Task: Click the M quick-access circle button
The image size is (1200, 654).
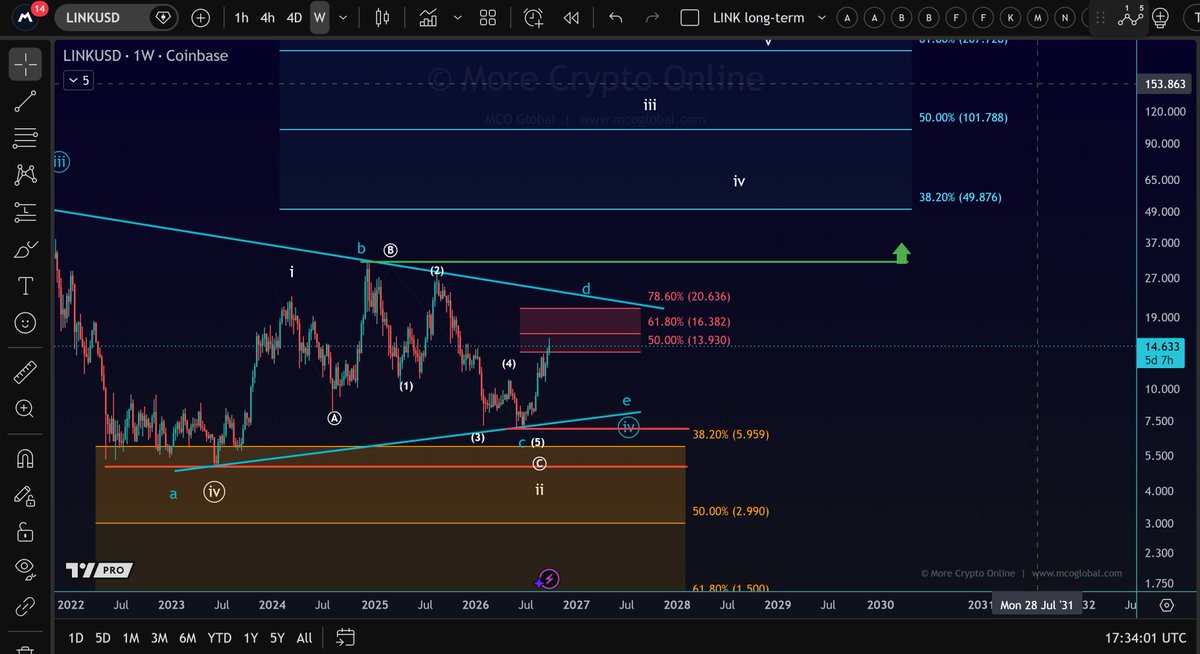Action: [1038, 17]
